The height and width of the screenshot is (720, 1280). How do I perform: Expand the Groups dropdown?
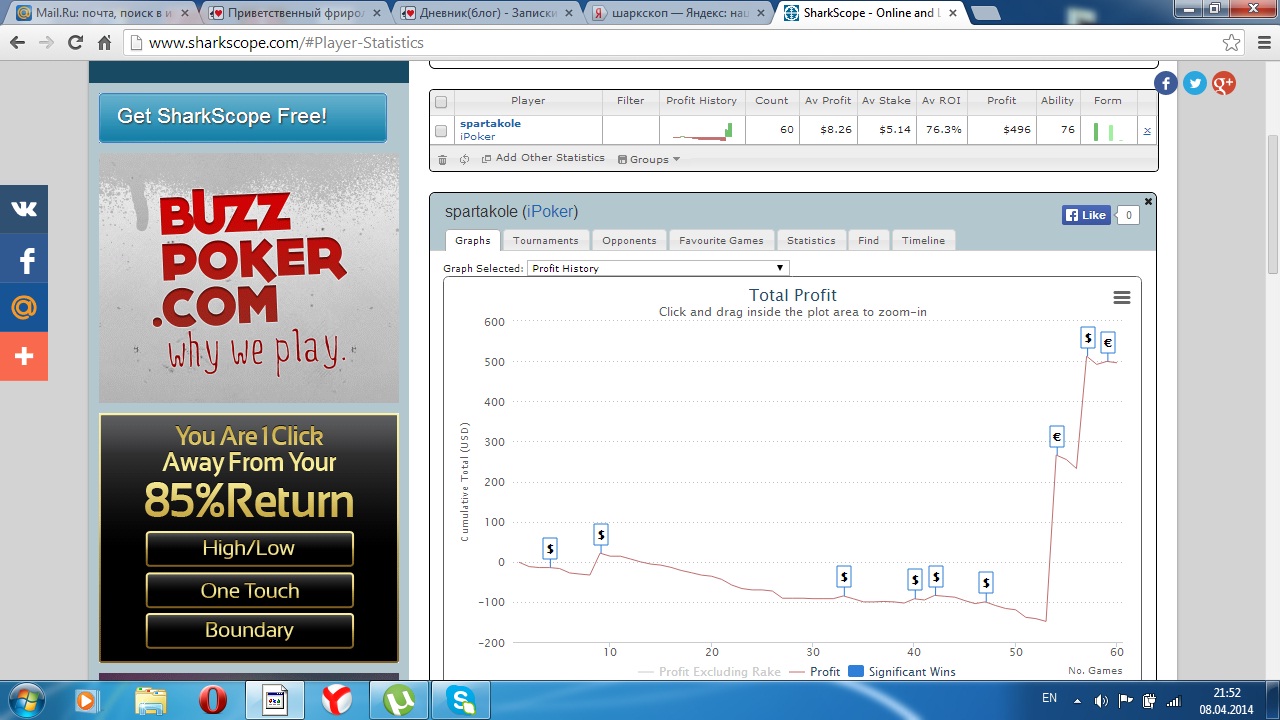(x=649, y=159)
